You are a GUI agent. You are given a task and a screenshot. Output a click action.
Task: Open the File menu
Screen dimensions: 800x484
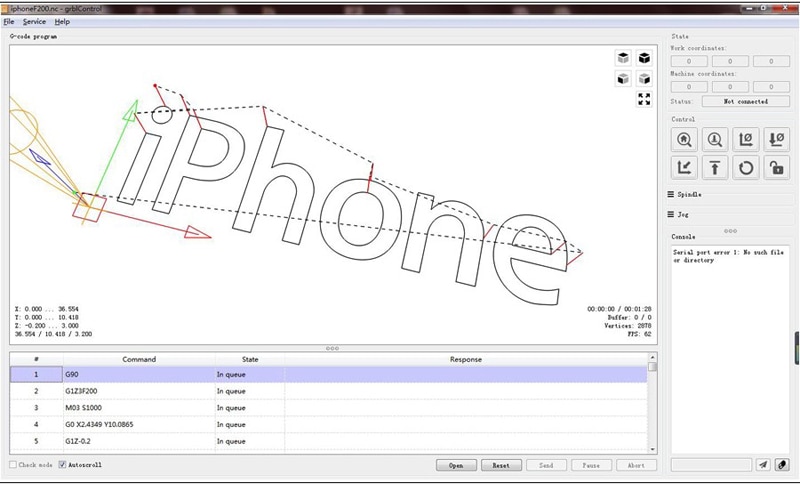click(9, 21)
